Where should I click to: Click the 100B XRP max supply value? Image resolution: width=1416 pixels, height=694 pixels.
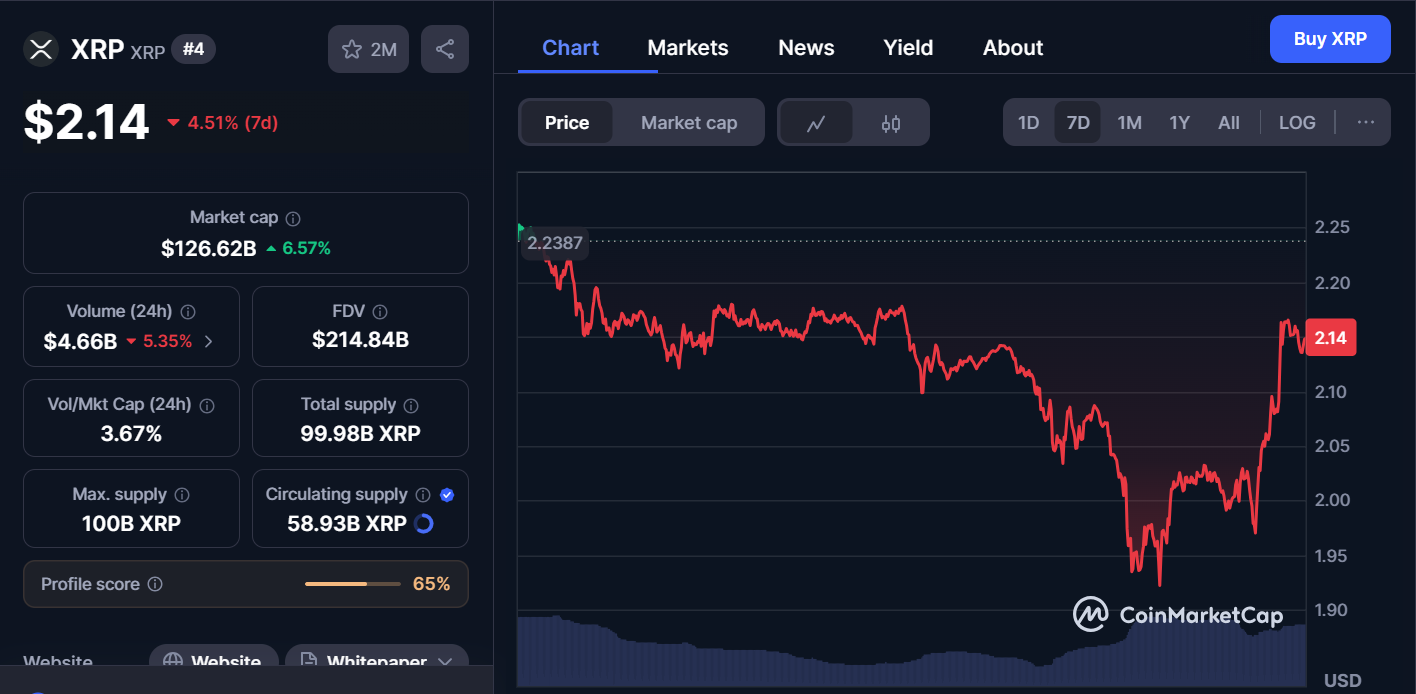click(x=131, y=523)
